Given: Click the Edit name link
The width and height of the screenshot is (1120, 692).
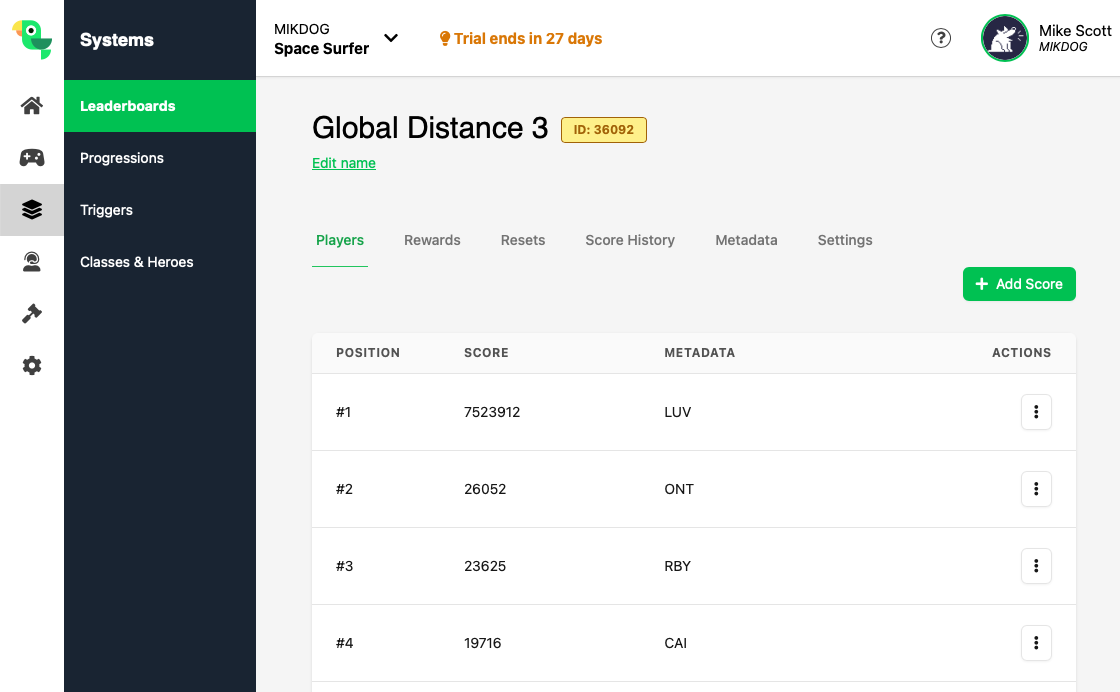Looking at the screenshot, I should [x=344, y=163].
